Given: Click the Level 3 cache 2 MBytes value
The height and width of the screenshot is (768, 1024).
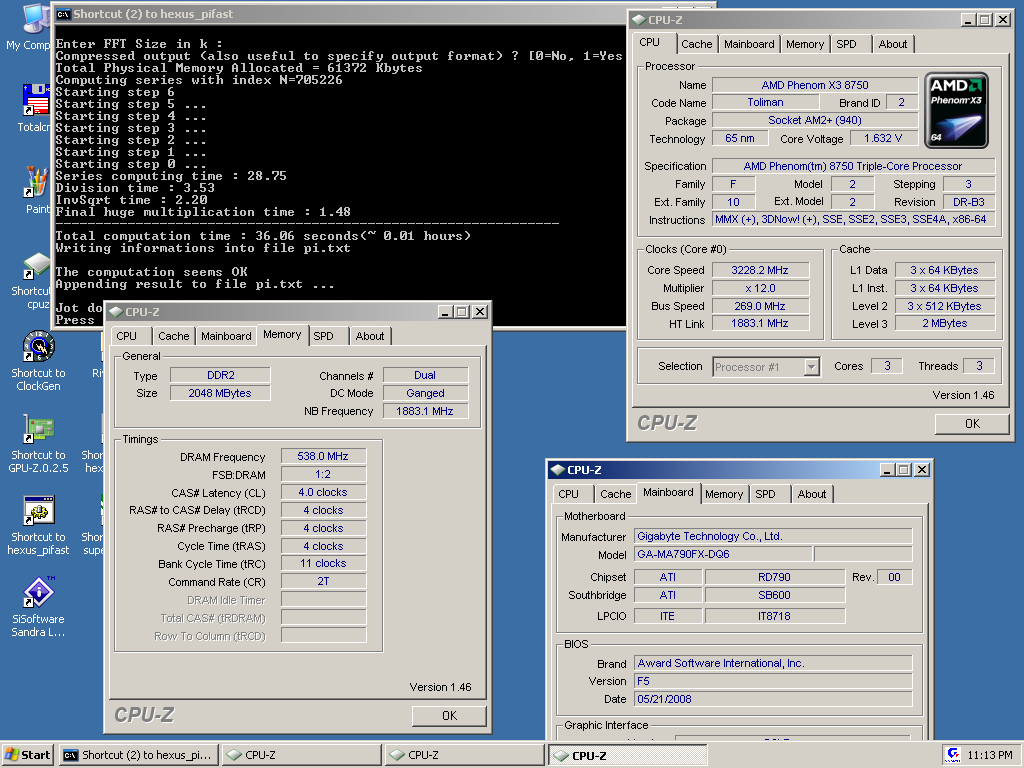Looking at the screenshot, I should 945,323.
